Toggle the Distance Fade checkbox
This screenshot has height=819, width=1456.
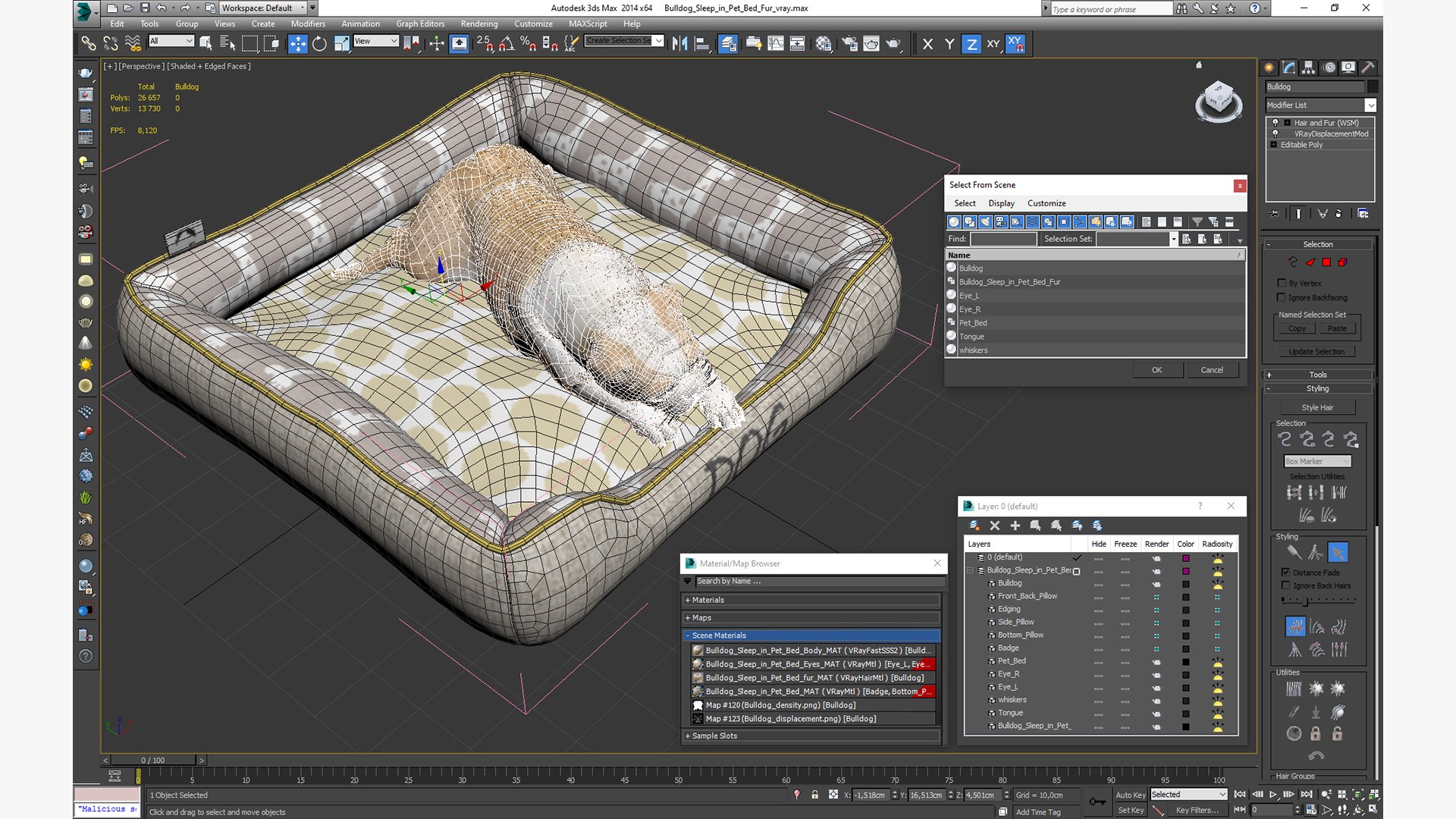(1285, 573)
